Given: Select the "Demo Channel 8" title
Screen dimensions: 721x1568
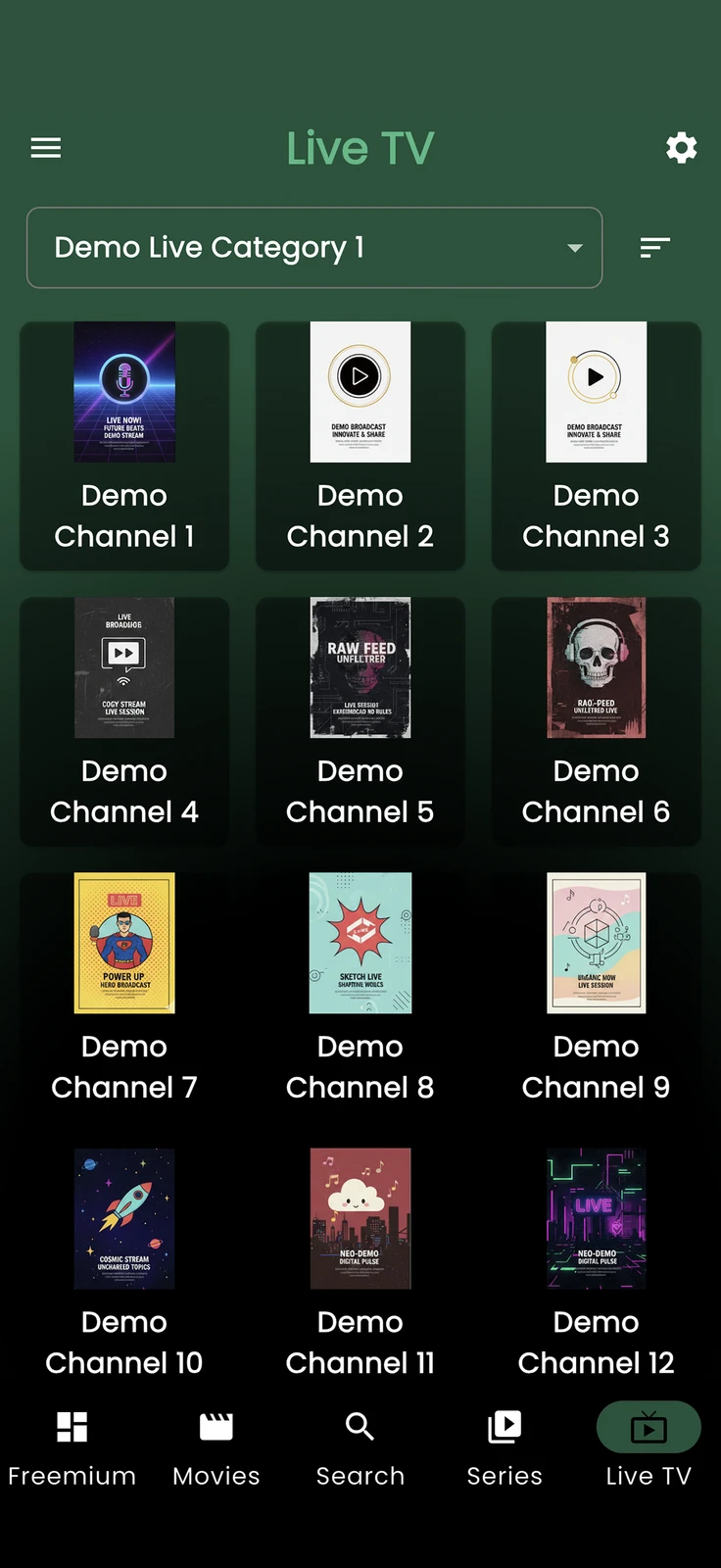Looking at the screenshot, I should tap(360, 1067).
